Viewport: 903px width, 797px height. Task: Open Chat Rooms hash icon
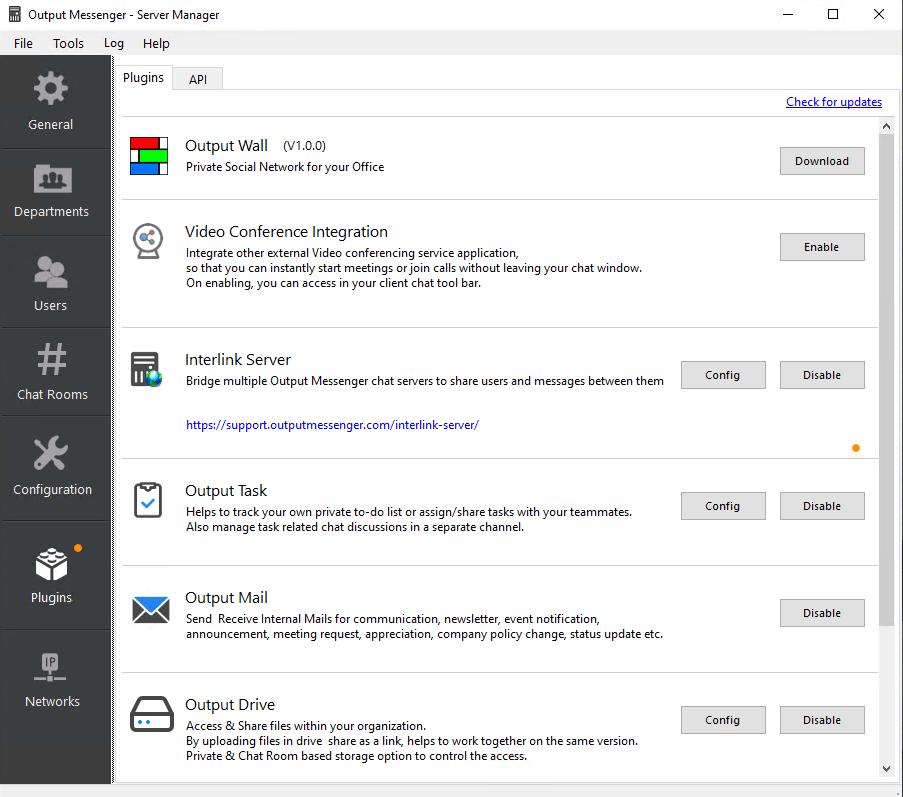coord(52,359)
